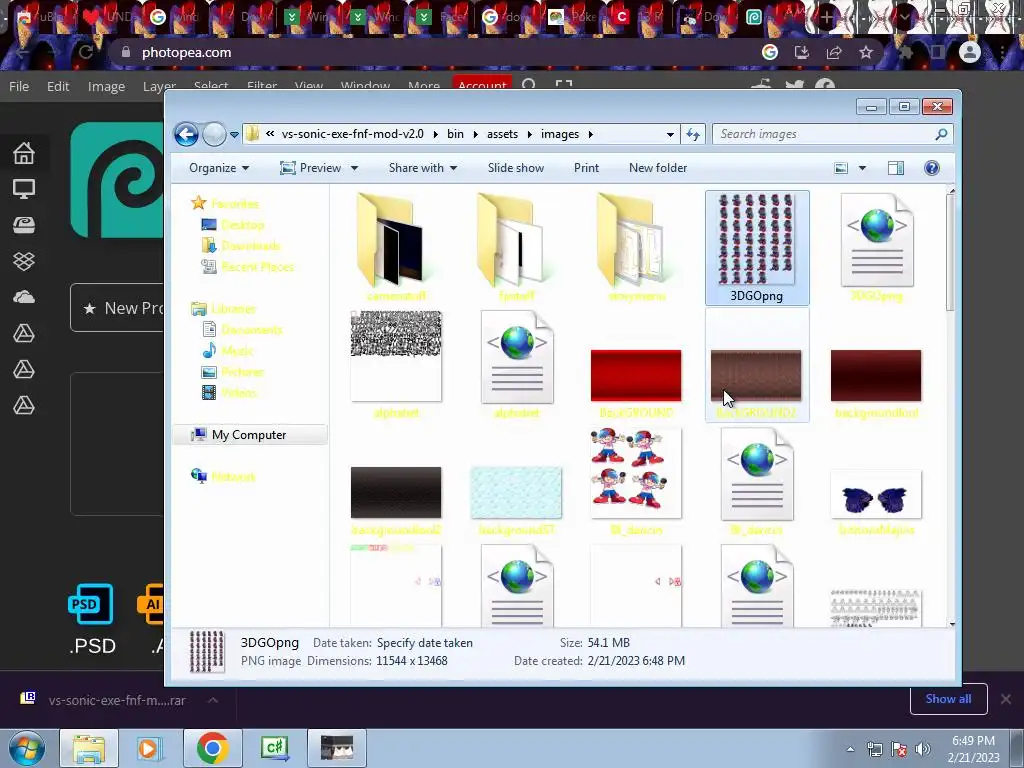The image size is (1024, 768).
Task: Select the 3DGOpng sprite sheet thumbnail
Action: [x=756, y=239]
